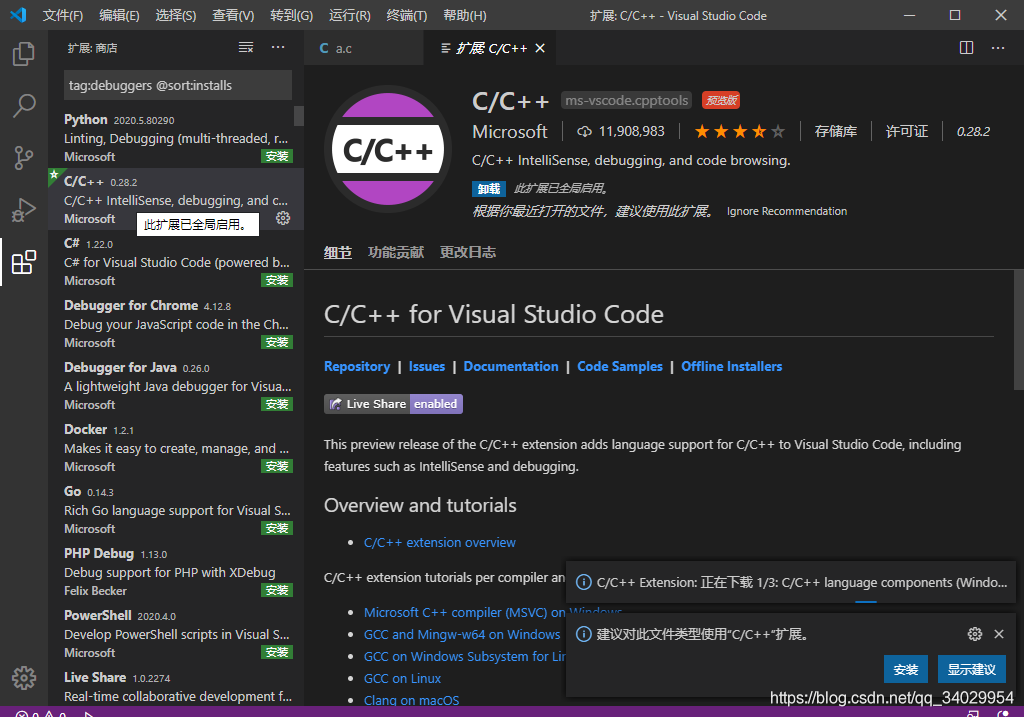The width and height of the screenshot is (1024, 717).
Task: Install the PowerShell extension
Action: click(277, 652)
